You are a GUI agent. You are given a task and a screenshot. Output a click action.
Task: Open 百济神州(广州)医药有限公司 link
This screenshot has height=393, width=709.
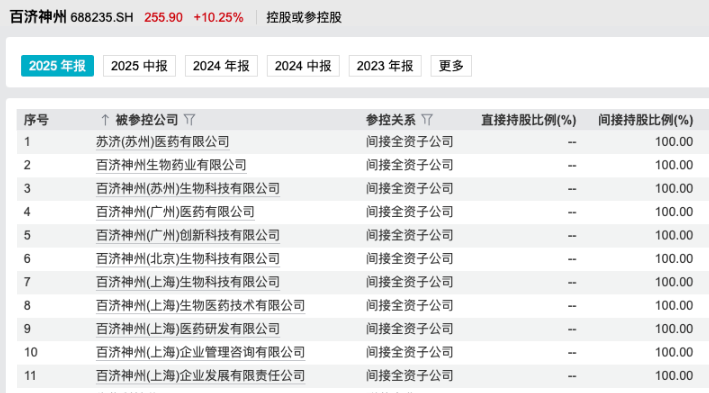point(175,212)
